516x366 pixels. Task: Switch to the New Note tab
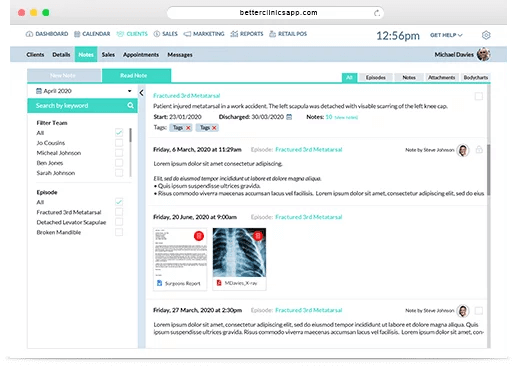tap(64, 76)
